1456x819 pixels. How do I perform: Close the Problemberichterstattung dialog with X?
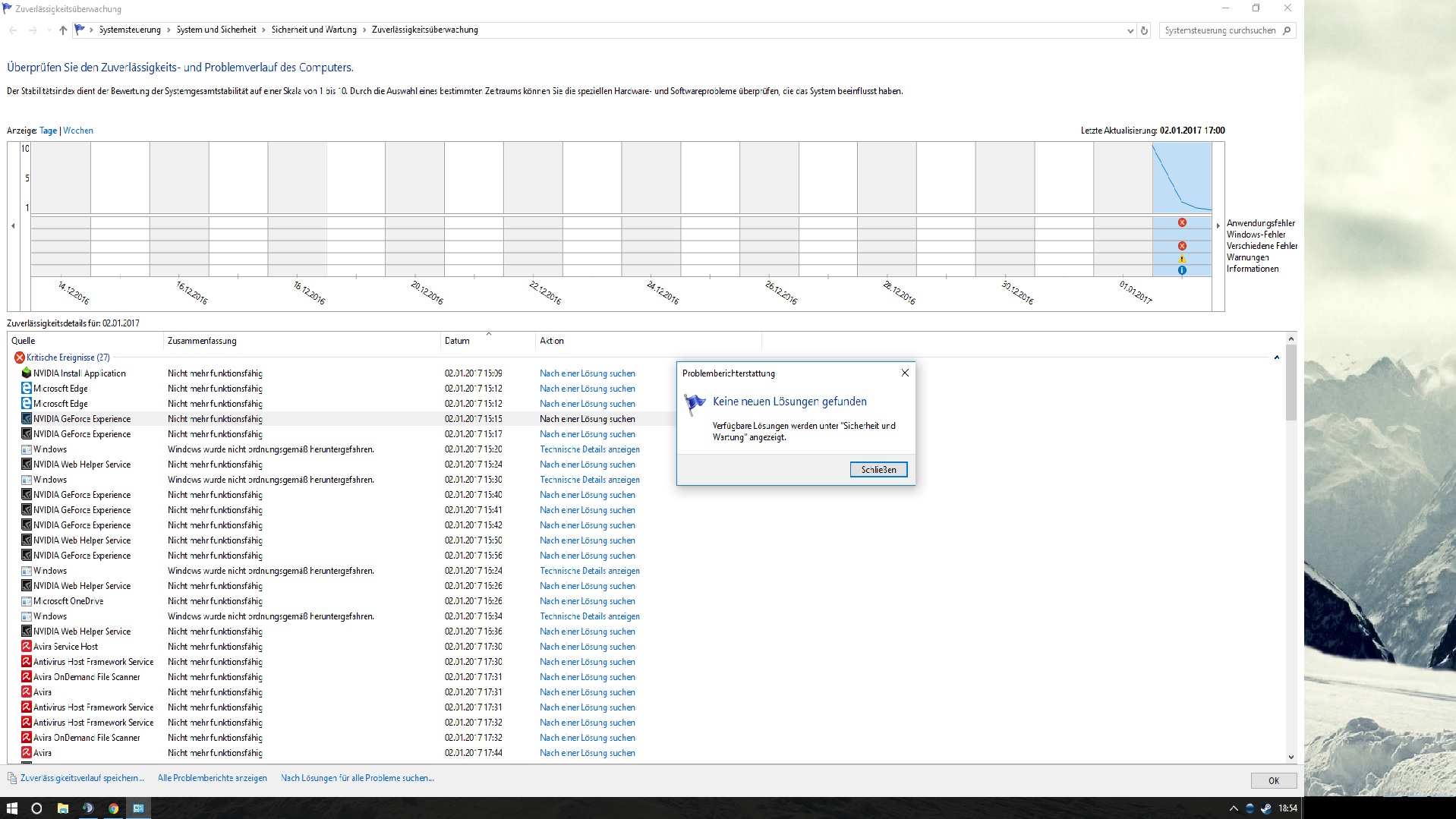905,373
